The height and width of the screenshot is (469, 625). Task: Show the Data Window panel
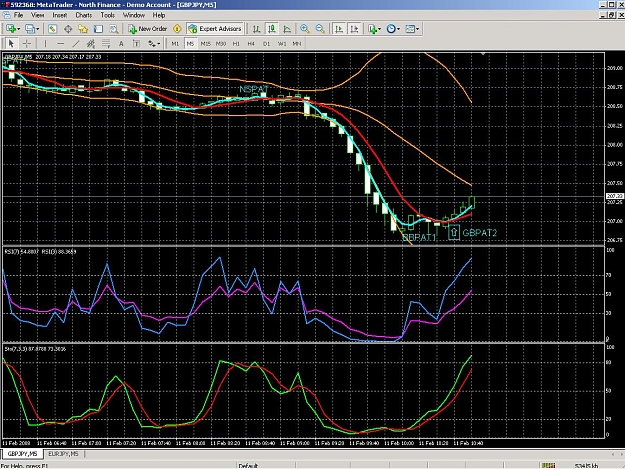(68, 29)
